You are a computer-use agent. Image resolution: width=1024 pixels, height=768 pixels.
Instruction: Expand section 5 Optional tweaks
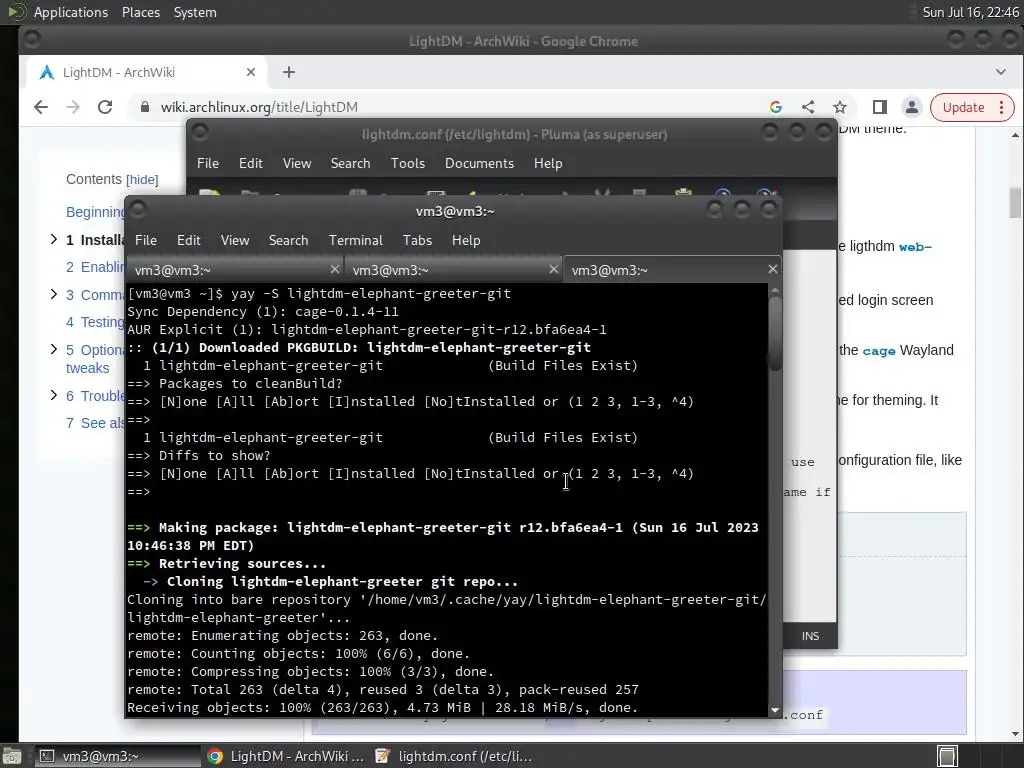(54, 349)
